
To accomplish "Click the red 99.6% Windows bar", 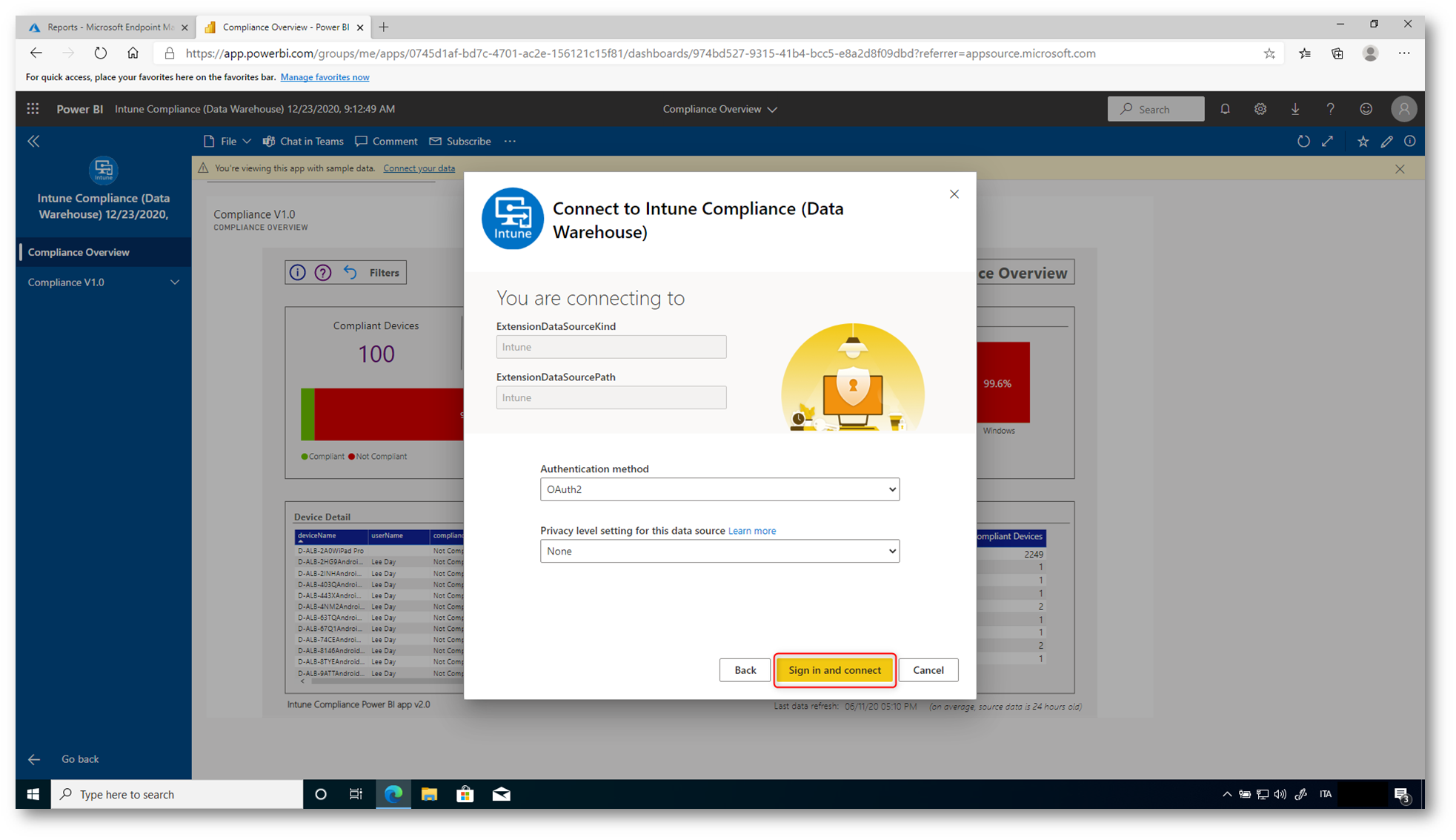I will tap(1003, 382).
